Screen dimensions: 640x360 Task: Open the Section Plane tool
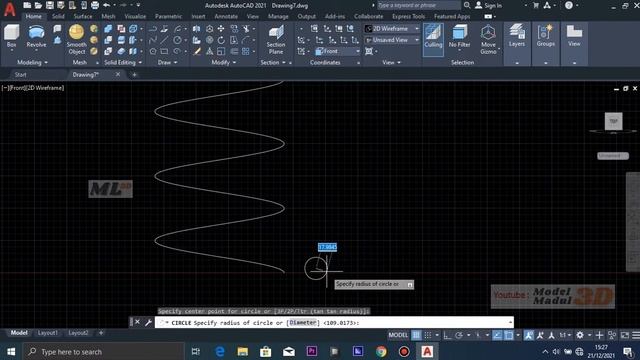click(x=276, y=39)
